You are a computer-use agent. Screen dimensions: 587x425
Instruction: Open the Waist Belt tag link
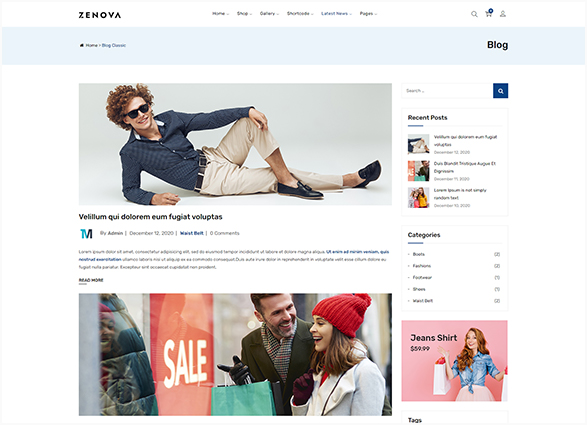tap(192, 233)
